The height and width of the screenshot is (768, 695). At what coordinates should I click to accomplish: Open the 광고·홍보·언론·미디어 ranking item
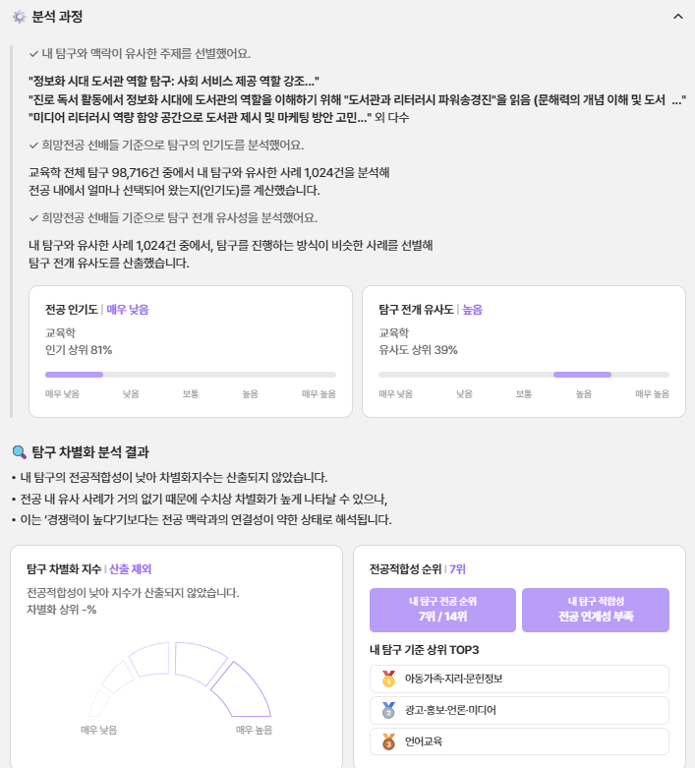[519, 710]
